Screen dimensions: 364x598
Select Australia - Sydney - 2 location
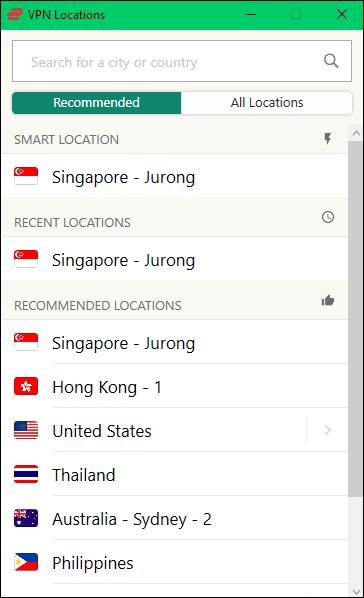[x=175, y=518]
